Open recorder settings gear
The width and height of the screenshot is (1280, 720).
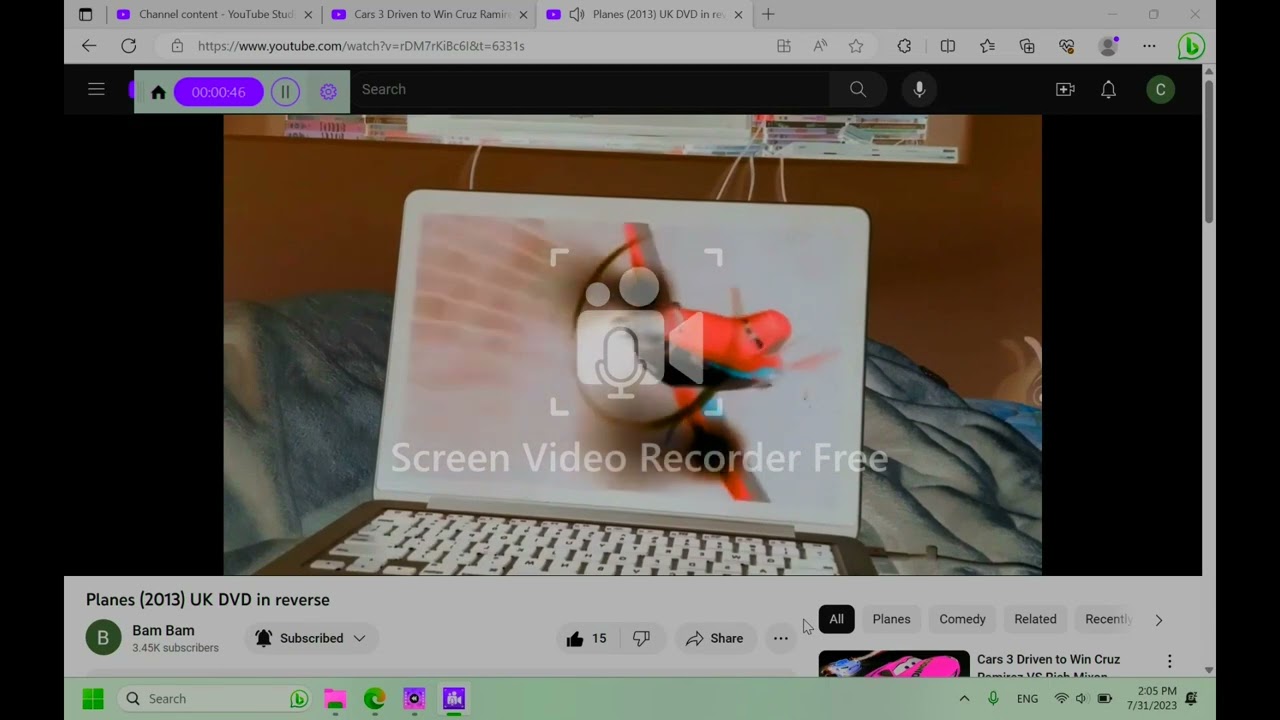(x=328, y=92)
